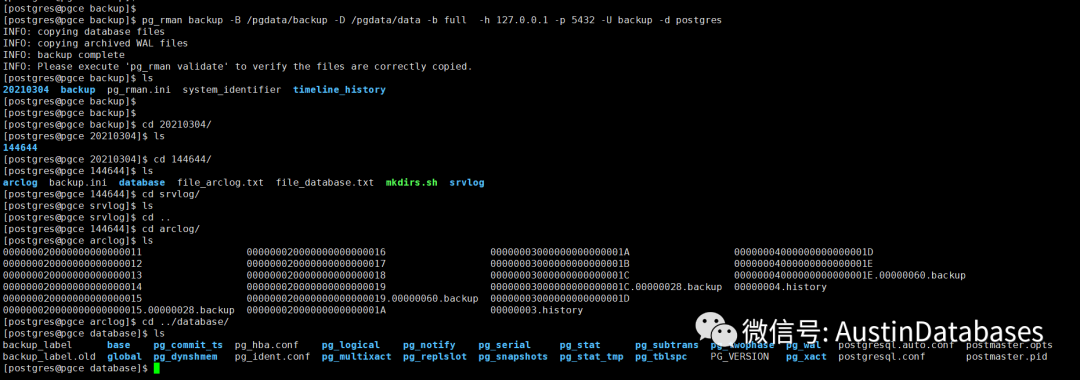Screen dimensions: 1080x380
Task: Click the 'pg_rman validate' hint message line
Action: (x=238, y=67)
